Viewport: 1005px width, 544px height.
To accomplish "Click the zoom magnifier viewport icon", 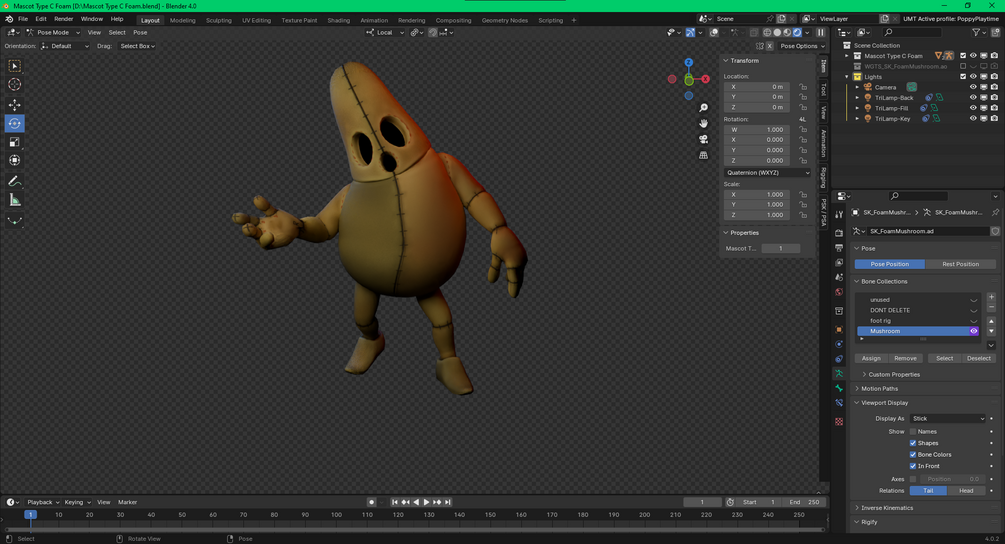I will tap(704, 107).
